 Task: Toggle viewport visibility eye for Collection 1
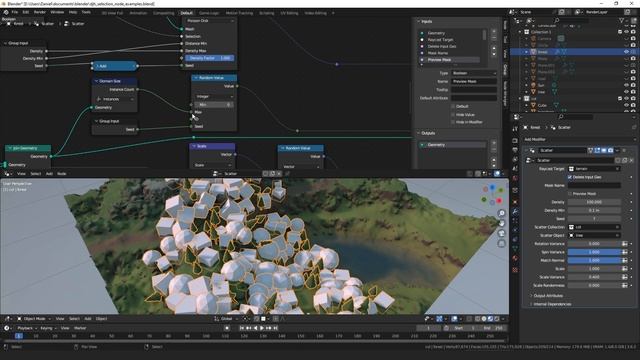626,32
